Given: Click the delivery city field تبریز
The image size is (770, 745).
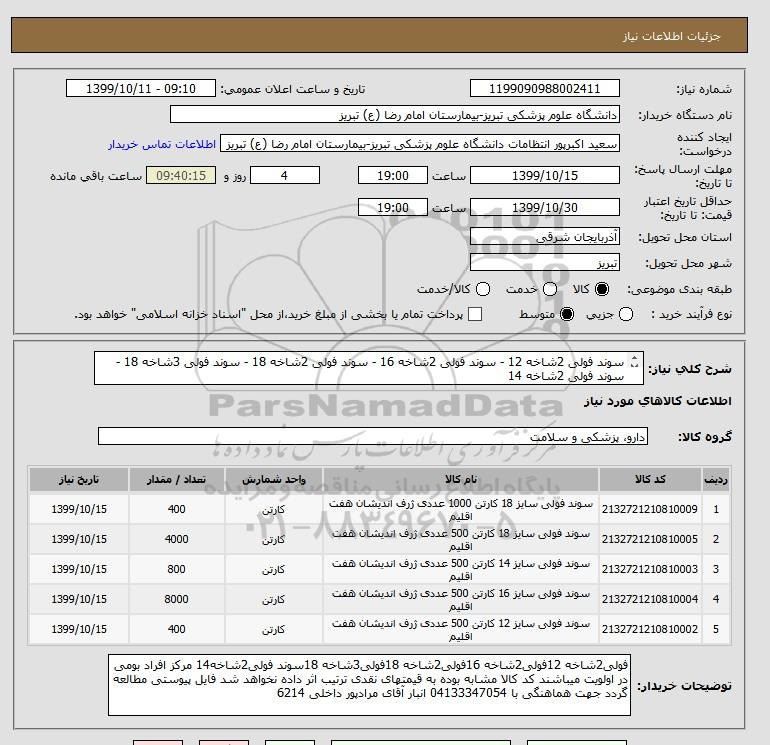Looking at the screenshot, I should 545,262.
